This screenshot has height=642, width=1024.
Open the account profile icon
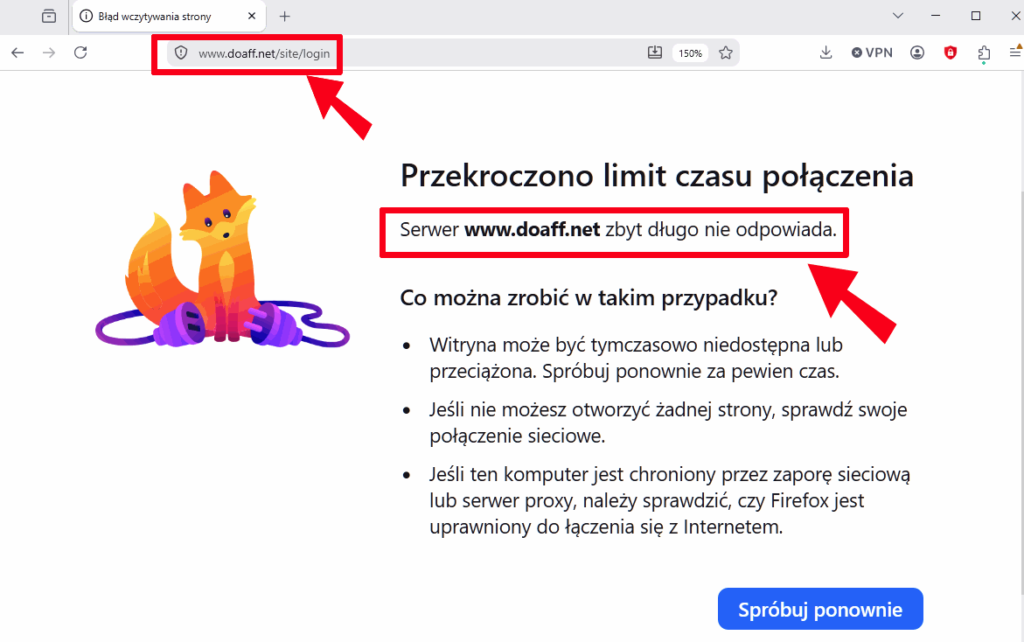coord(918,53)
